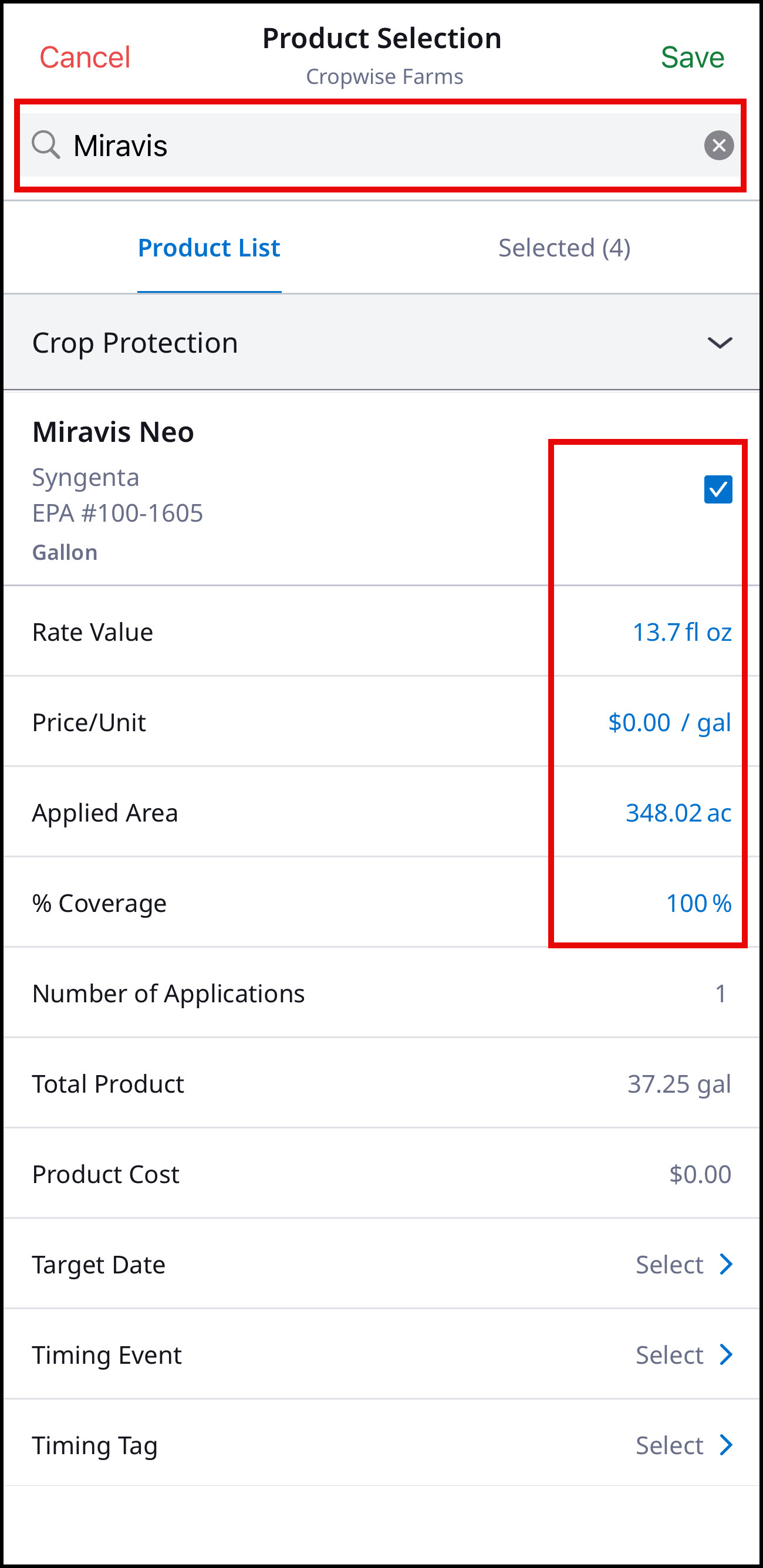
Task: Click the Syngenta manufacturer text
Action: 86,478
